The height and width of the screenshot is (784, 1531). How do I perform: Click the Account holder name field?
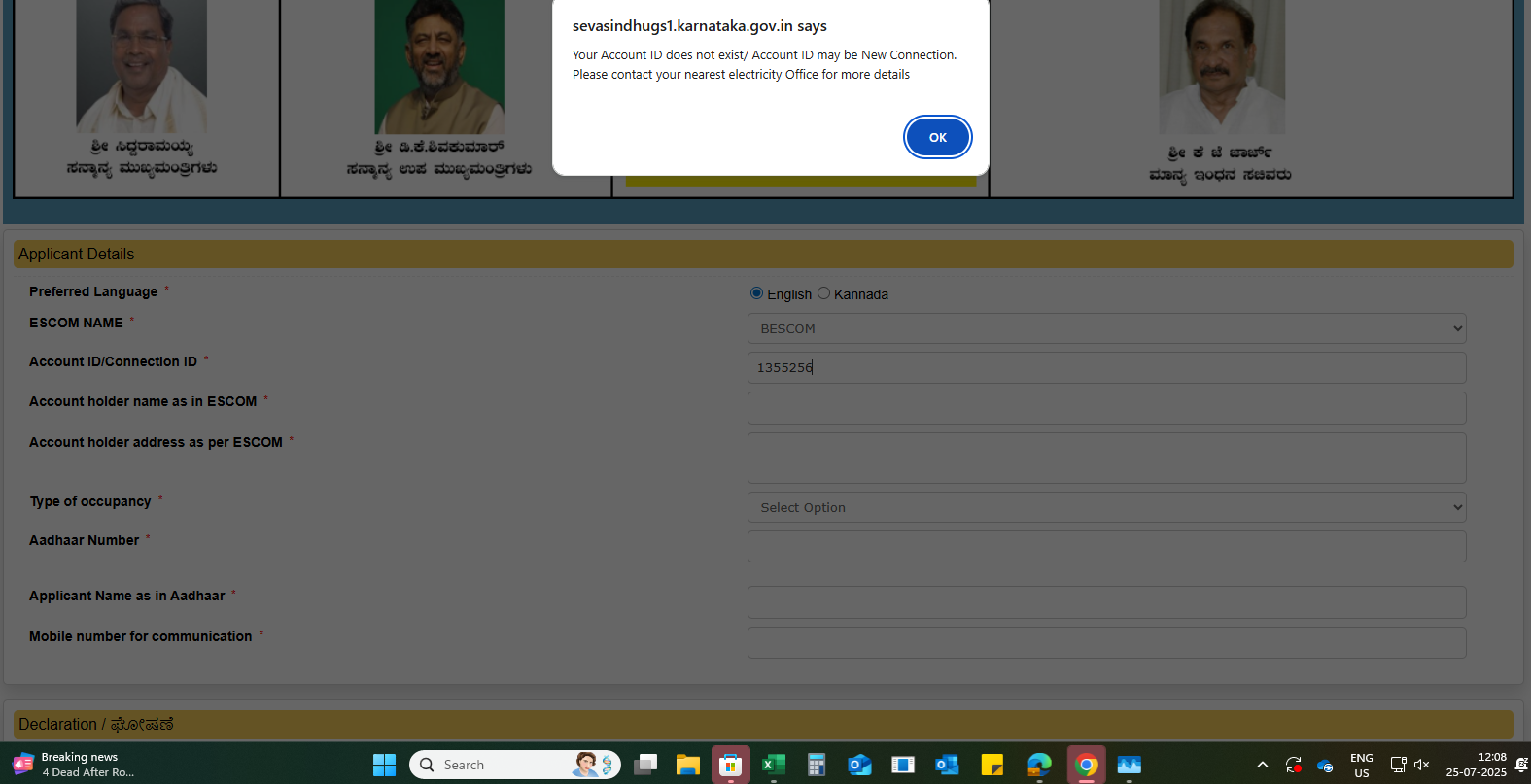pyautogui.click(x=1106, y=408)
